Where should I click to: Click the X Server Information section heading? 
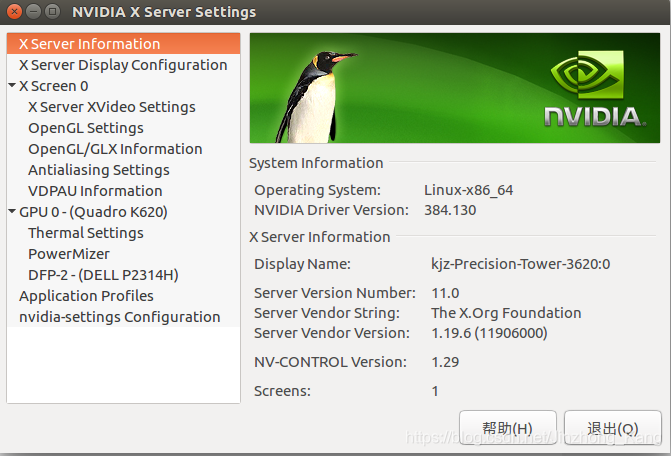[x=320, y=237]
